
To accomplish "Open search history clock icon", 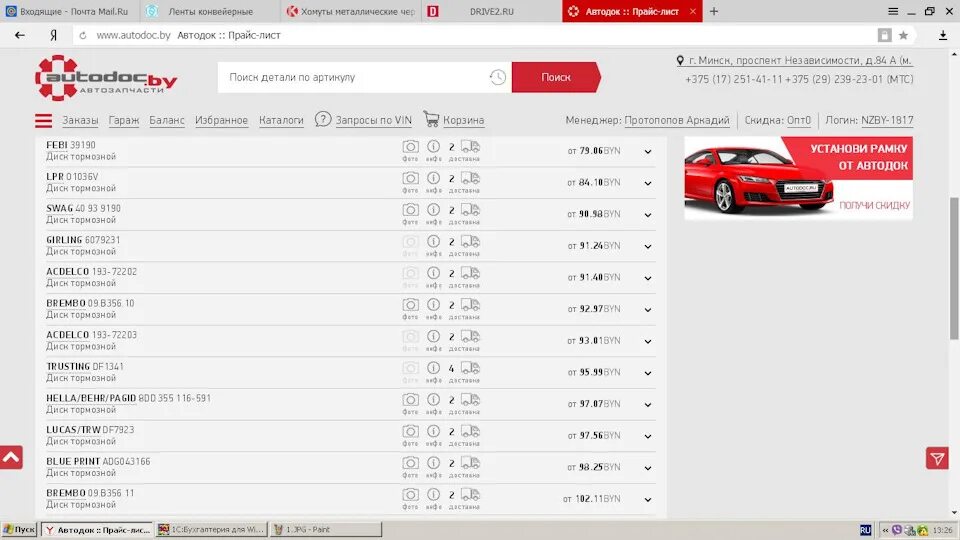I will tap(498, 77).
